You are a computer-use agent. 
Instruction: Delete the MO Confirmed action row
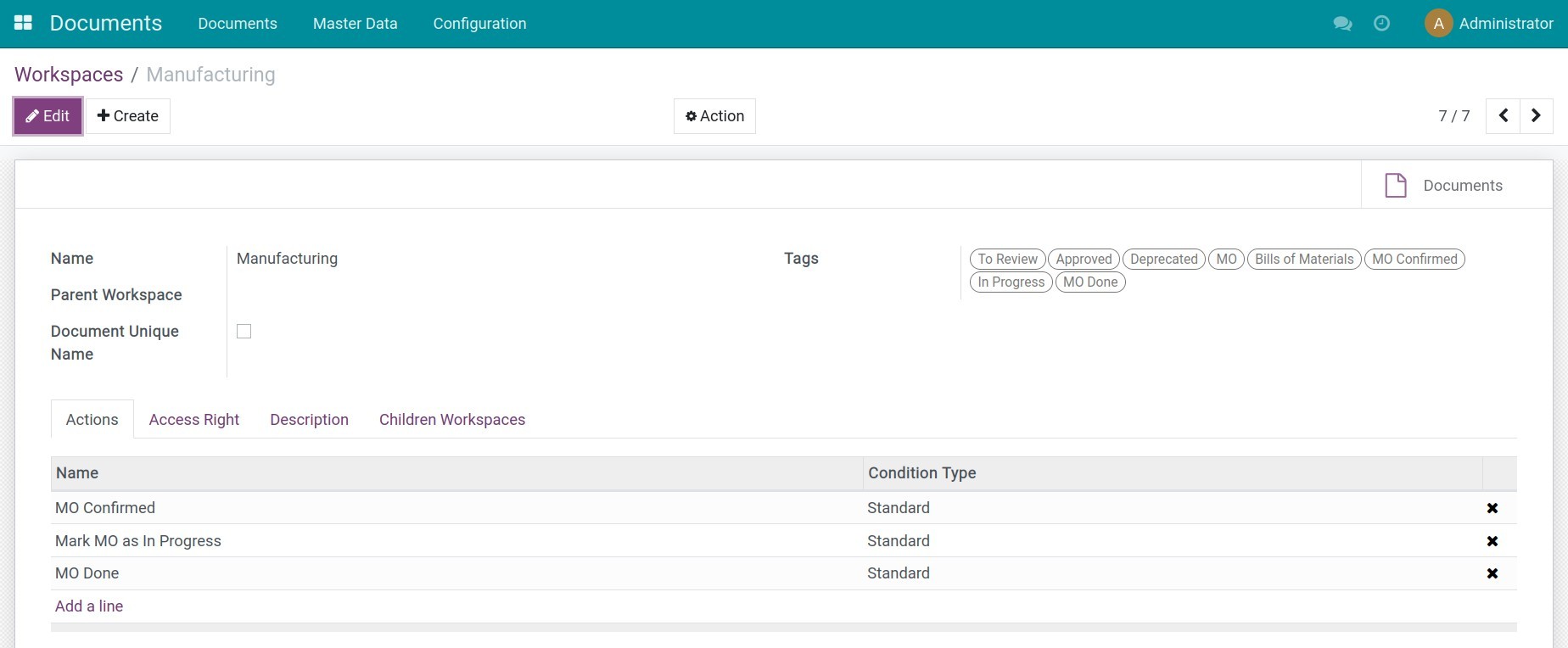click(1492, 508)
